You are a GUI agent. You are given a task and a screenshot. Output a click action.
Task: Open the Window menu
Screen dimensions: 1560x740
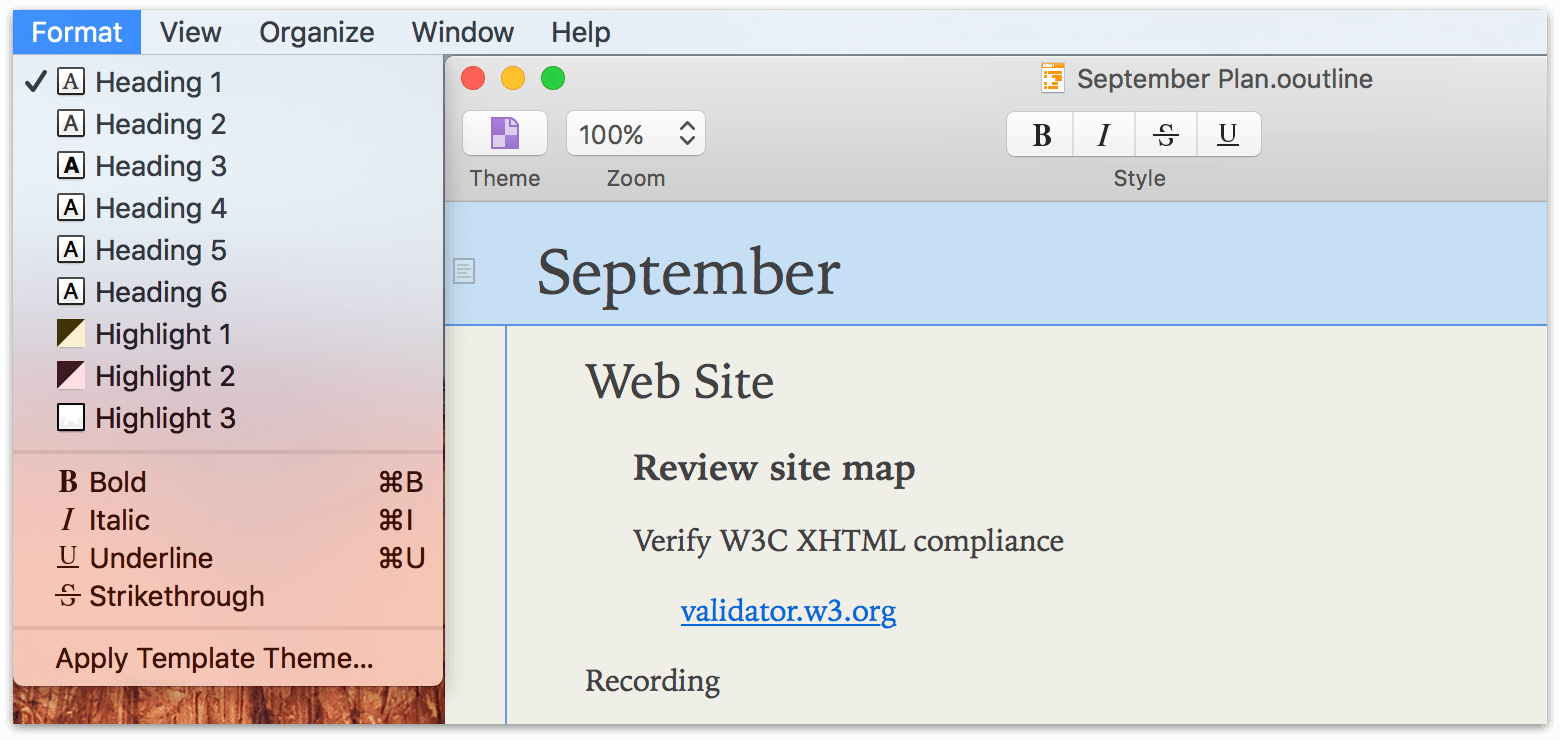coord(463,32)
